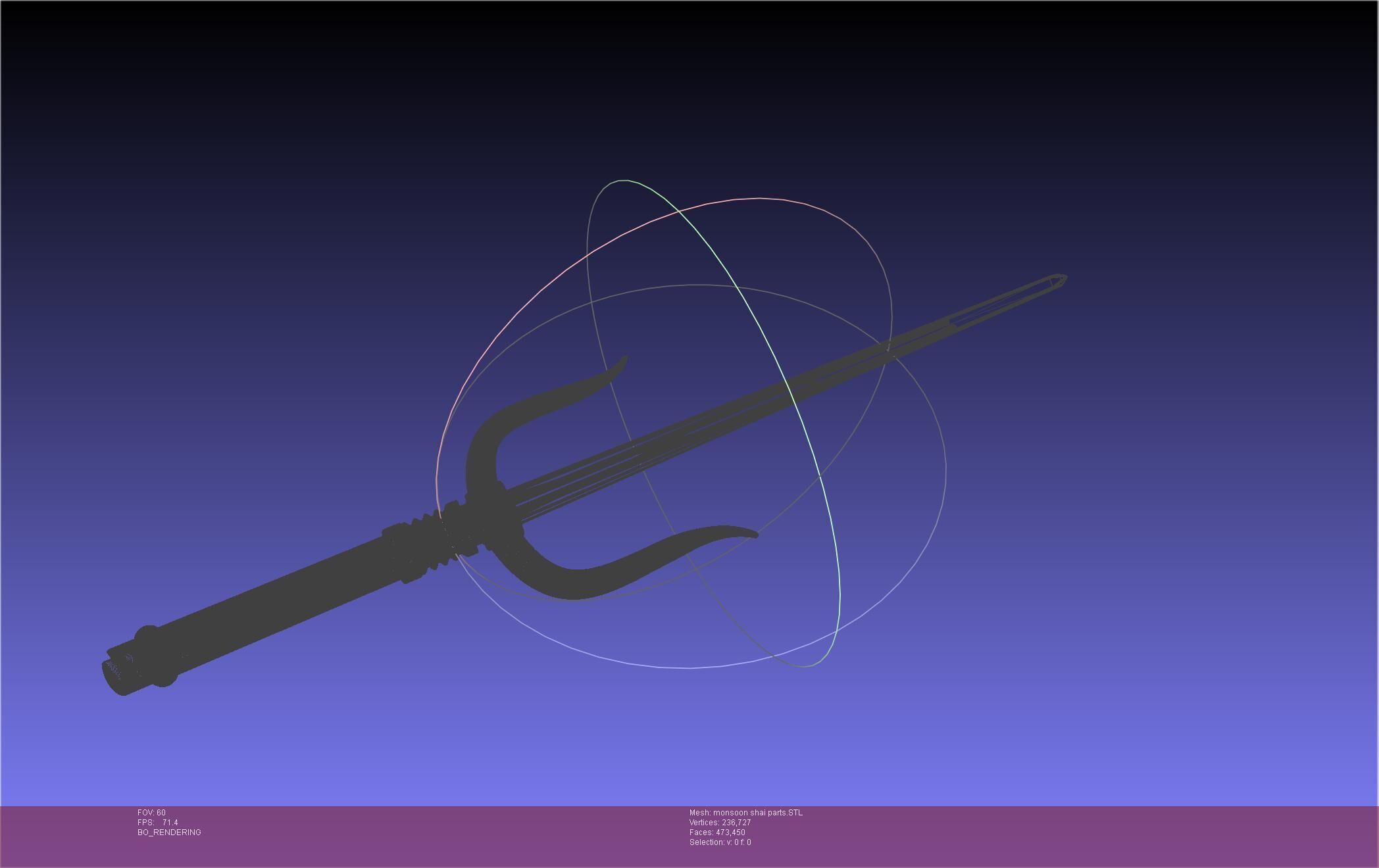
Task: Click the BO_RENDERING label
Action: click(x=169, y=832)
